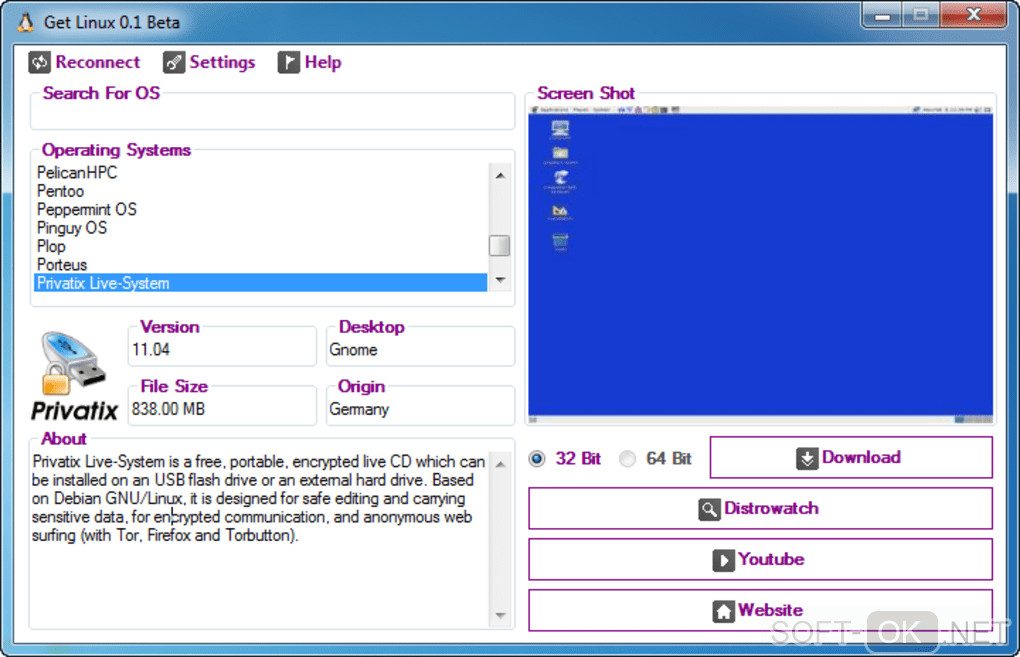
Task: Click the Operating Systems scrollbar thumb
Action: [x=500, y=246]
